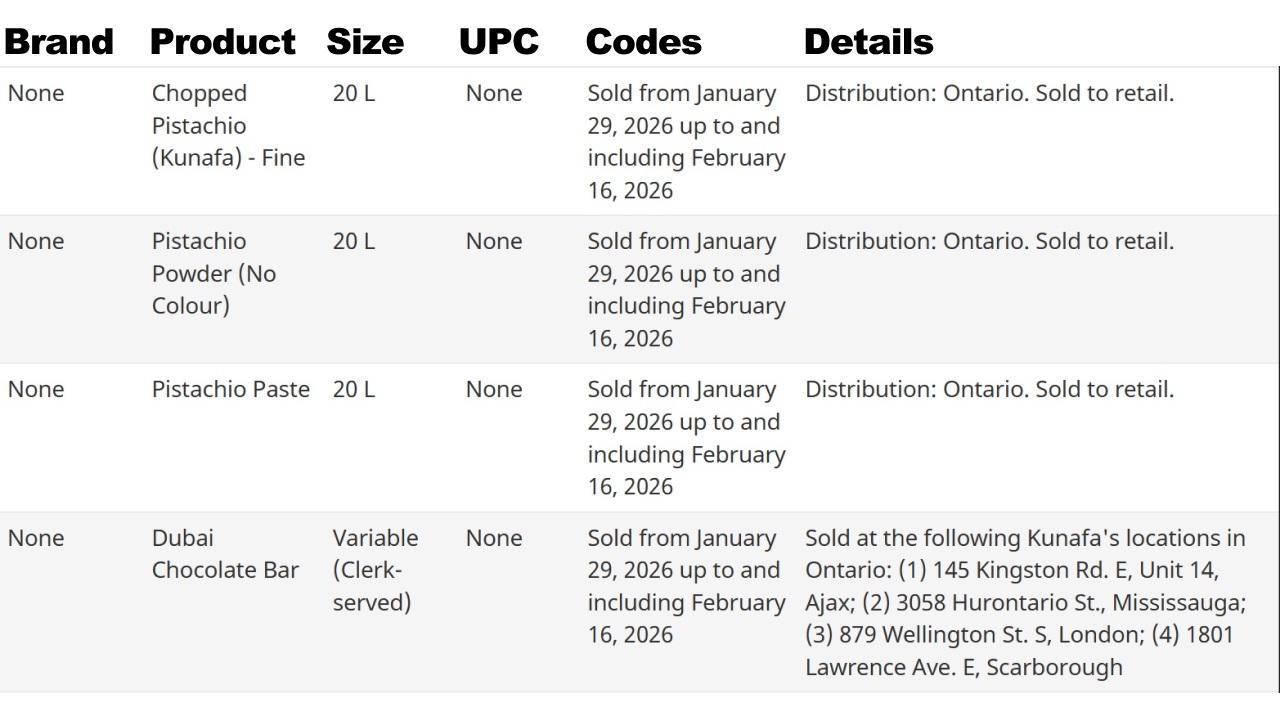Click the Brand column header

60,42
